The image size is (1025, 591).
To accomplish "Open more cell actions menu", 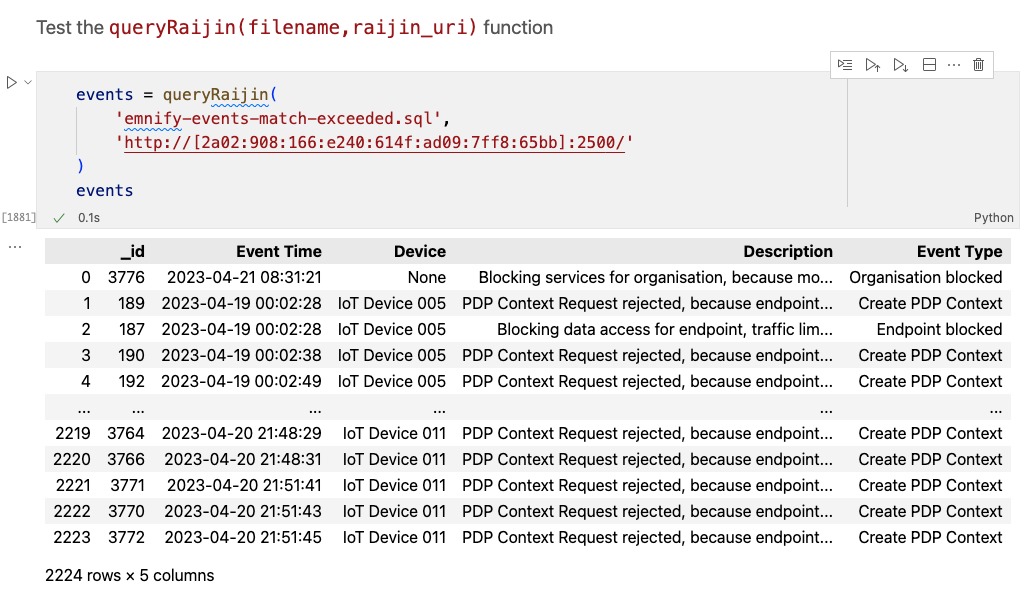I will [x=953, y=65].
